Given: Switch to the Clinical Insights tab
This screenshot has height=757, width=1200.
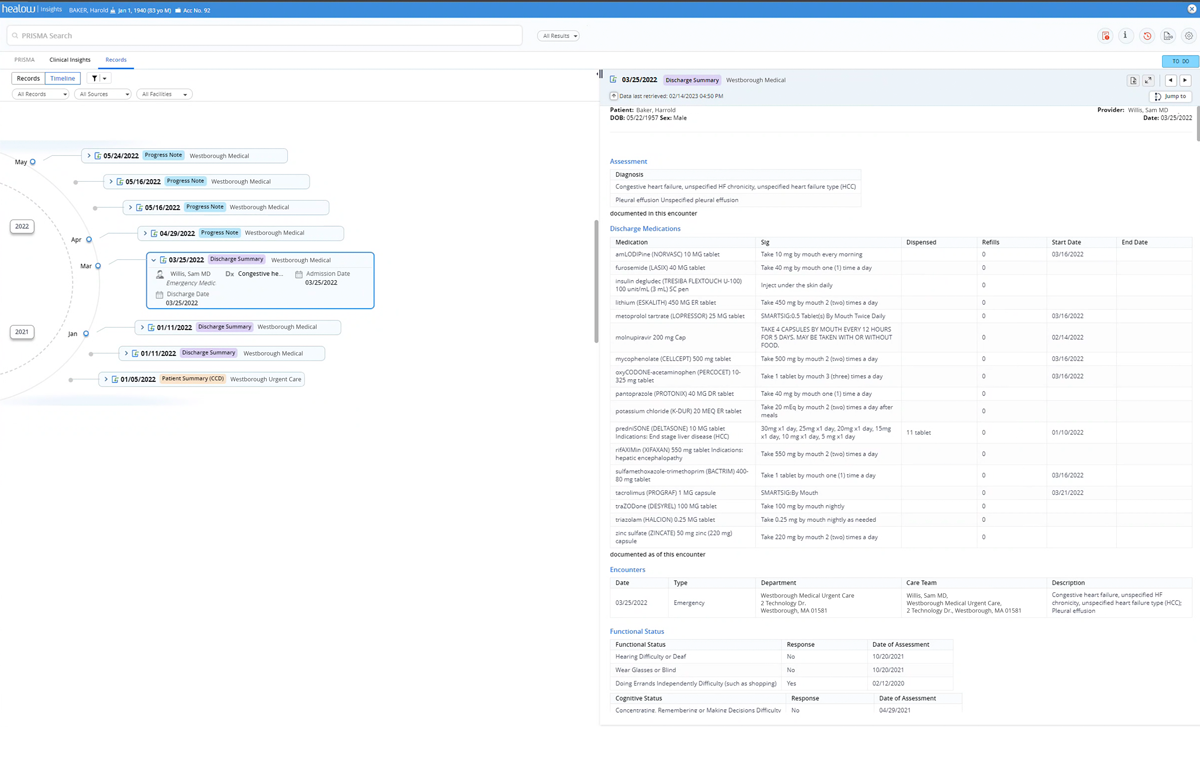Looking at the screenshot, I should coord(70,59).
